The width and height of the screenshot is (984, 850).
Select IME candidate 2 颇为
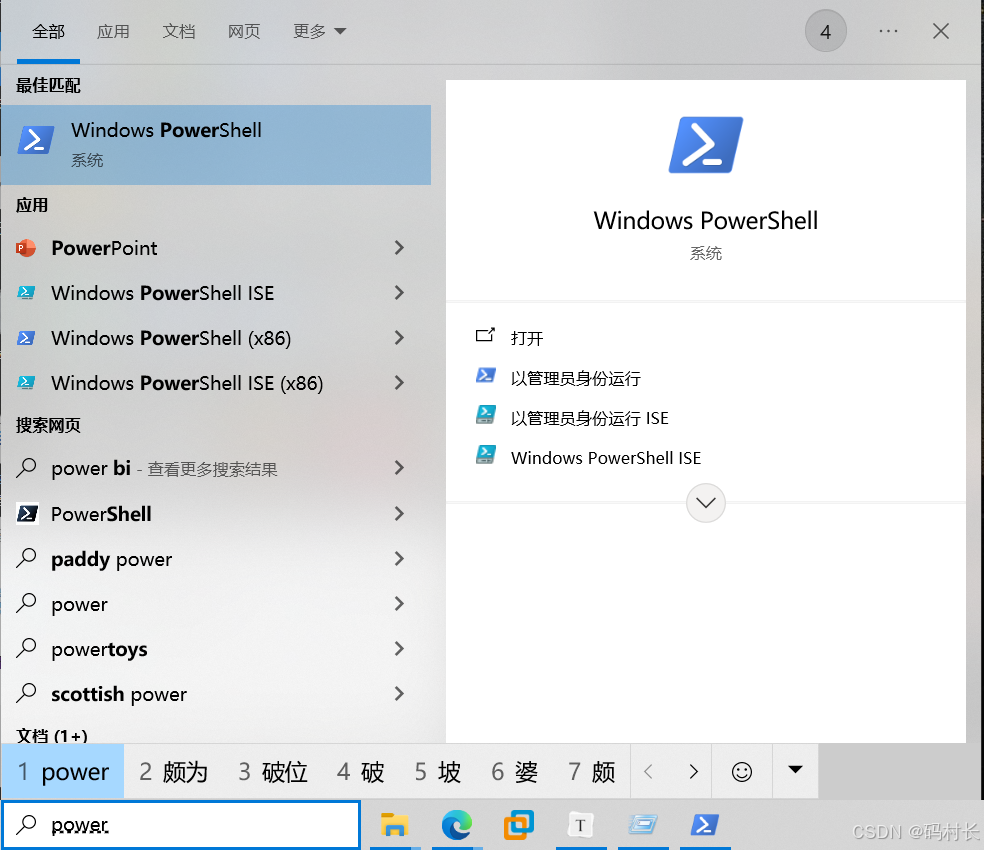pyautogui.click(x=173, y=772)
